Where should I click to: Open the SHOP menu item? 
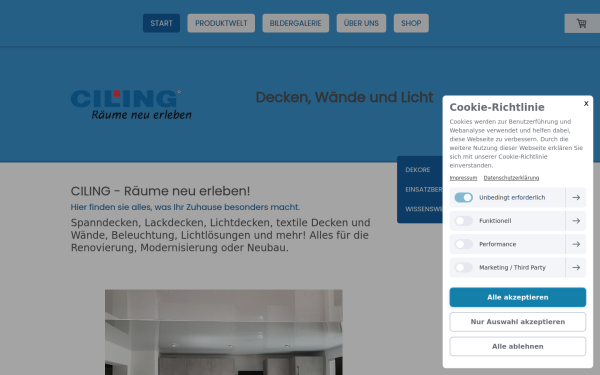411,23
